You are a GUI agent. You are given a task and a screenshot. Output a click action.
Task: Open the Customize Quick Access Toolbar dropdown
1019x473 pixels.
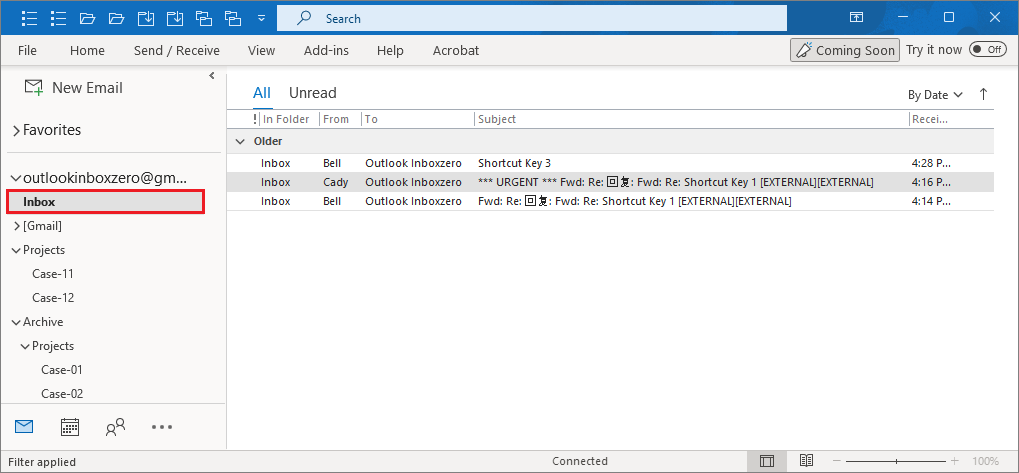tap(261, 18)
